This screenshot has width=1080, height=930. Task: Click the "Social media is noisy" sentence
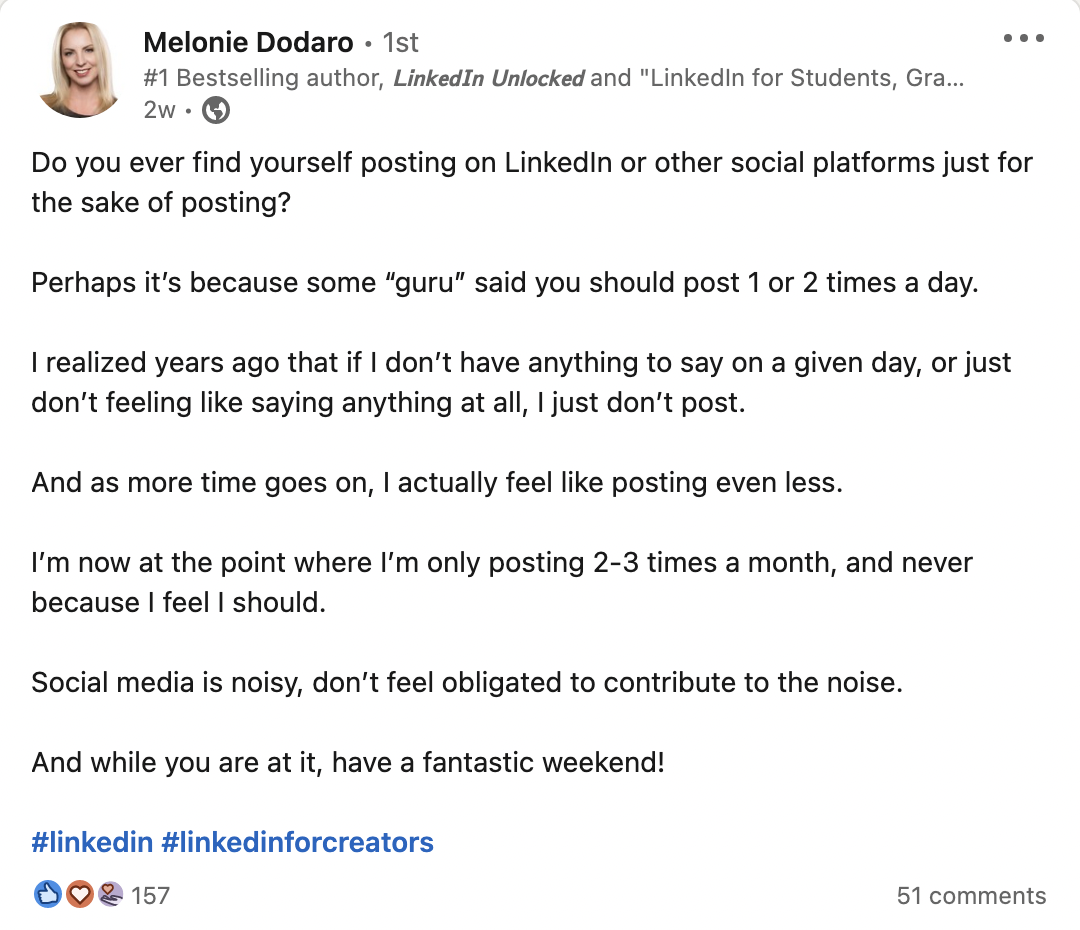[x=467, y=683]
